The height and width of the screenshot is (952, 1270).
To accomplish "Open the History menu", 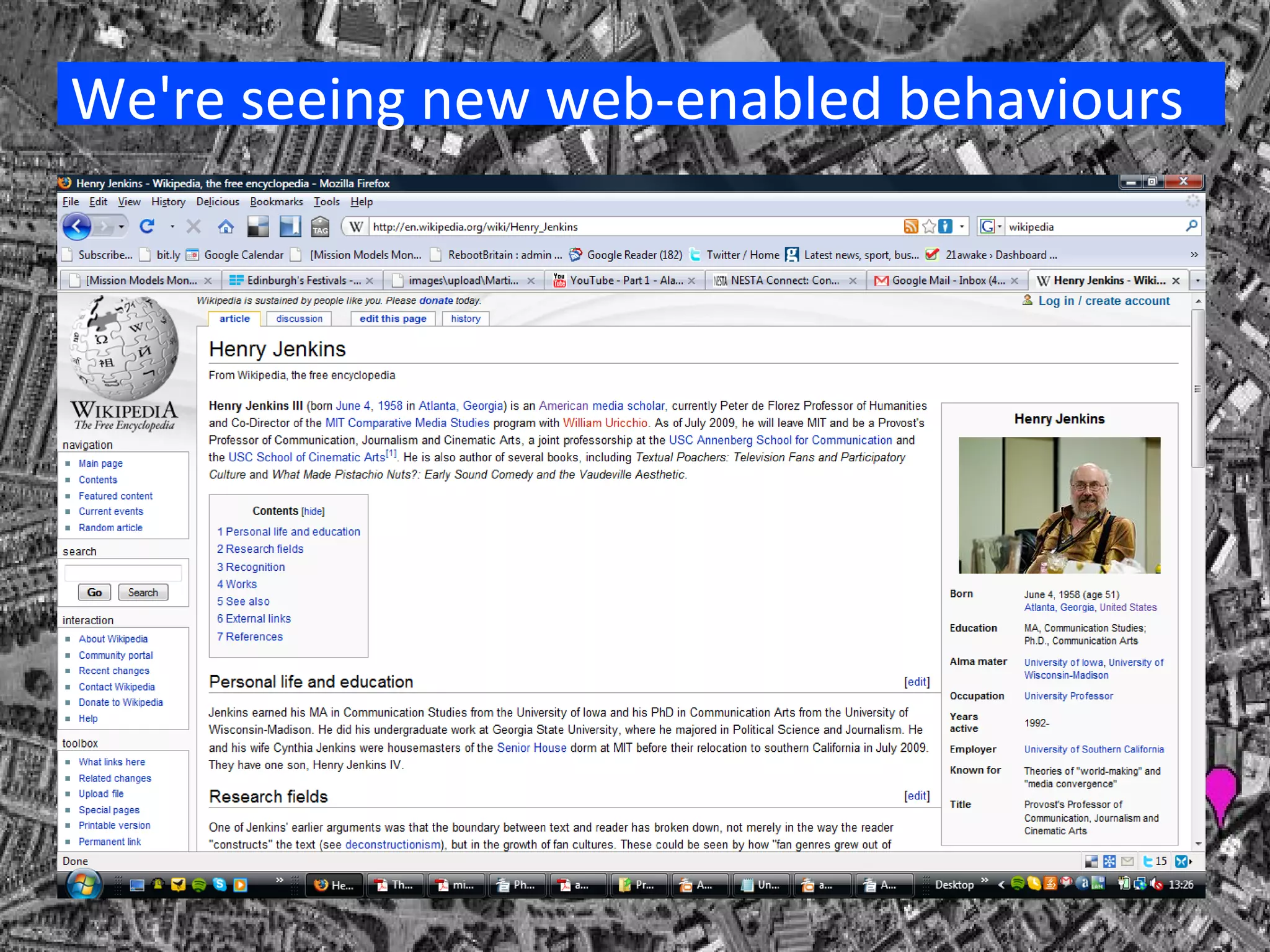I will point(168,201).
